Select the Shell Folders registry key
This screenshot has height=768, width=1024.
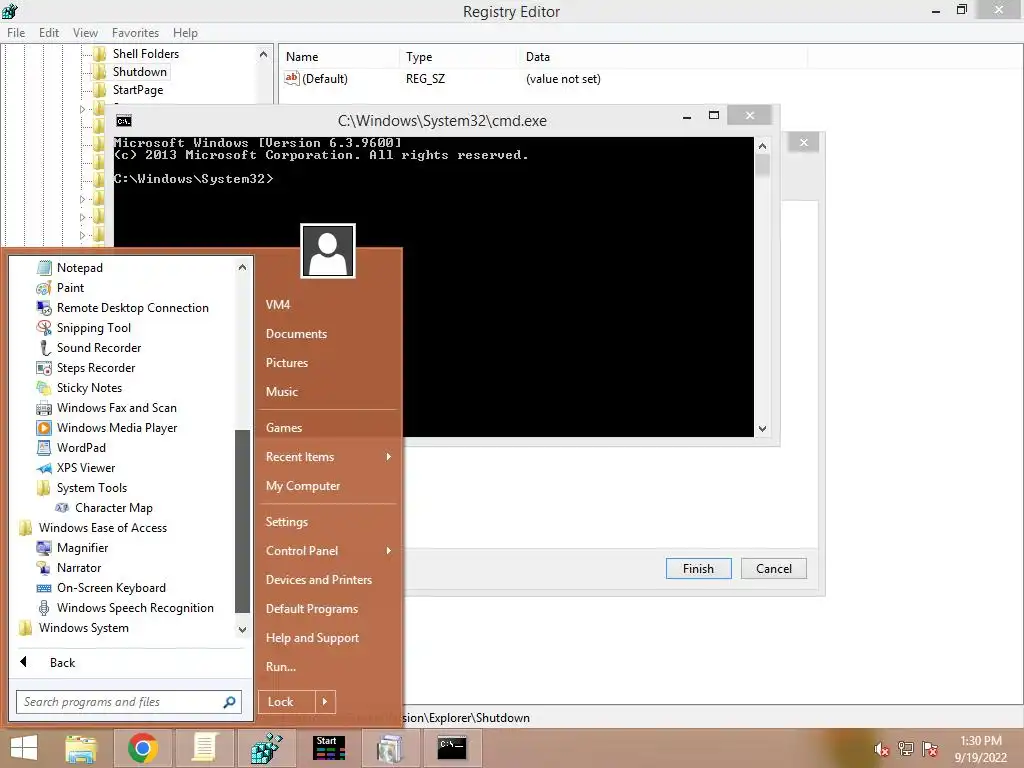pos(146,54)
